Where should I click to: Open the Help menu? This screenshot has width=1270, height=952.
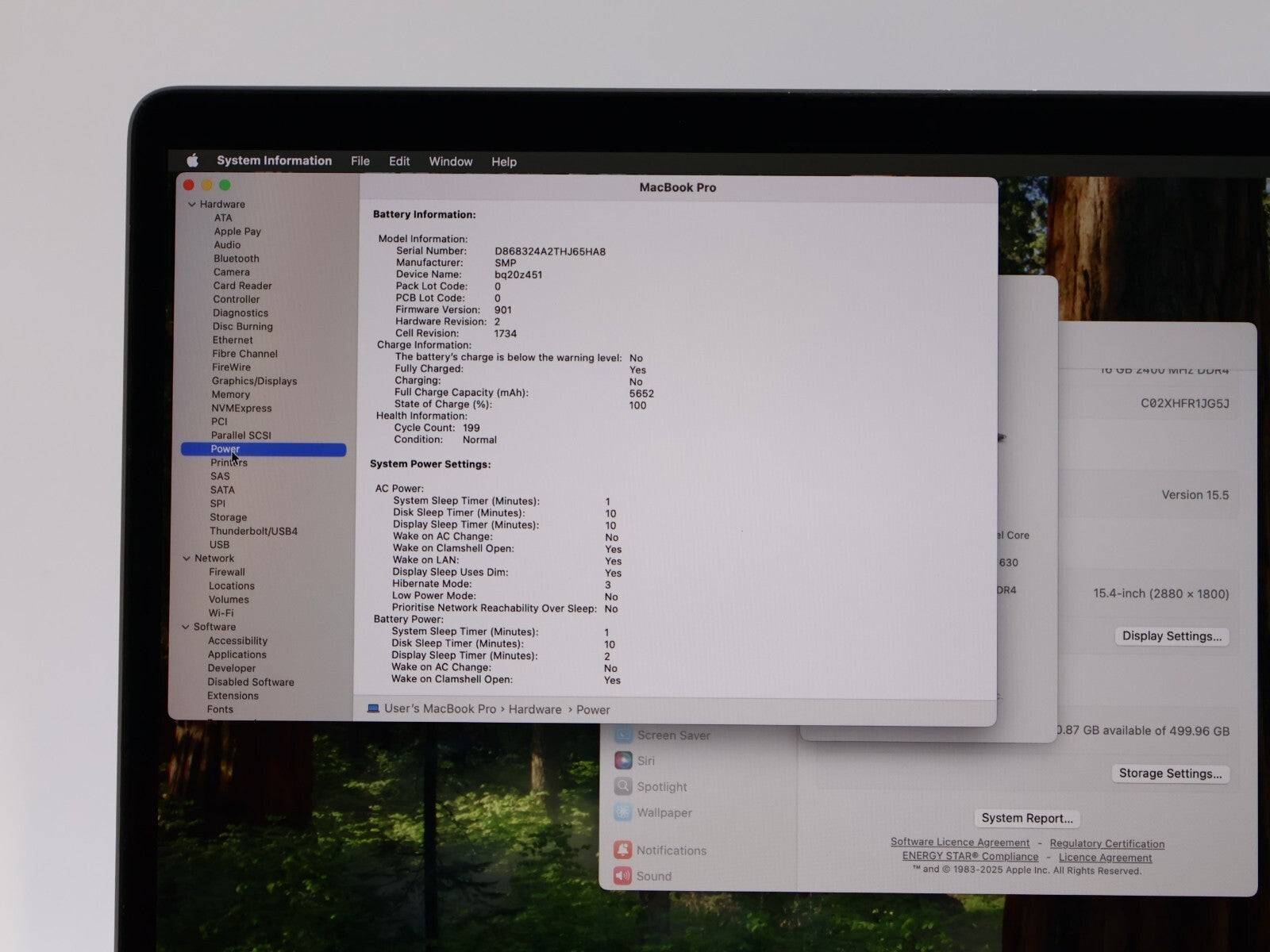point(504,162)
